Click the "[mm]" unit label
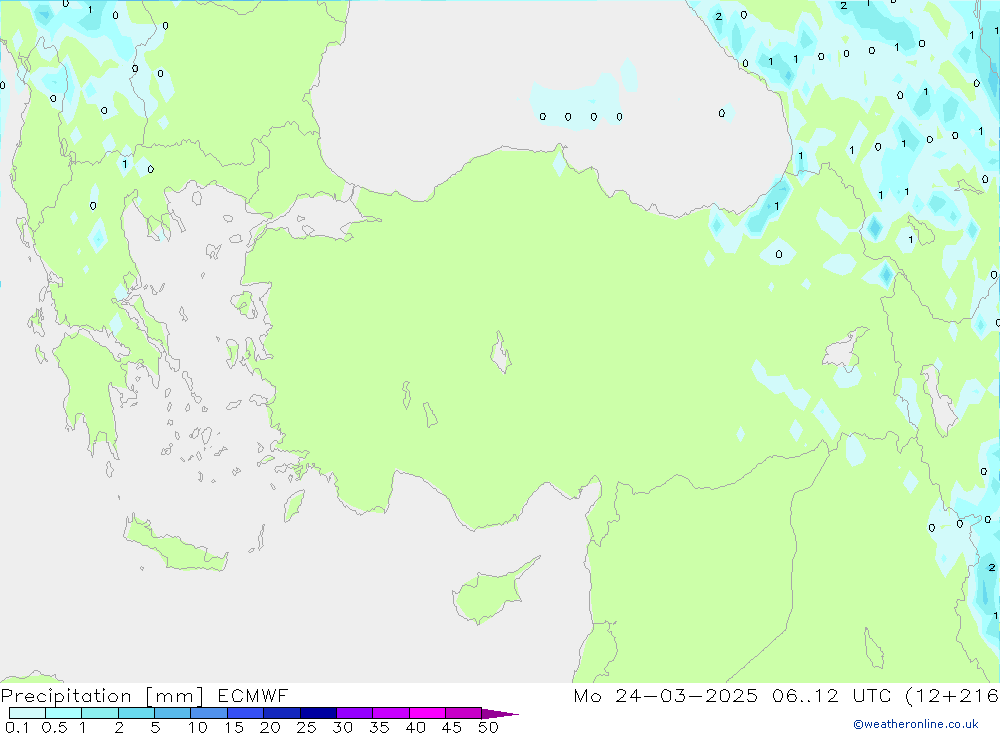 (175, 696)
